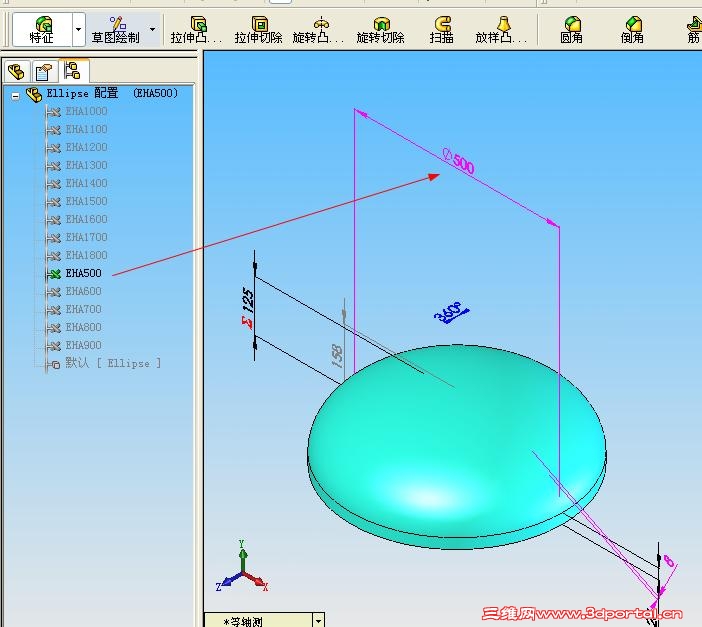Select configuration EHA1400
The height and width of the screenshot is (627, 702).
(x=86, y=183)
